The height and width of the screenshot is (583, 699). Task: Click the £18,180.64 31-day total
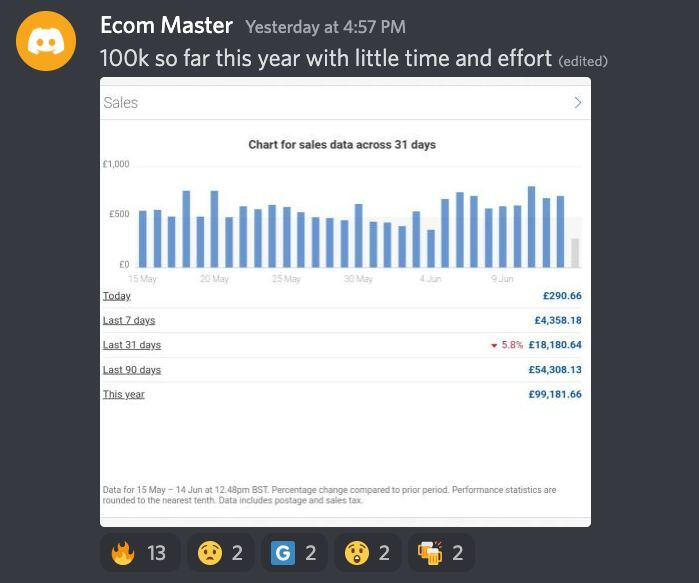(555, 345)
